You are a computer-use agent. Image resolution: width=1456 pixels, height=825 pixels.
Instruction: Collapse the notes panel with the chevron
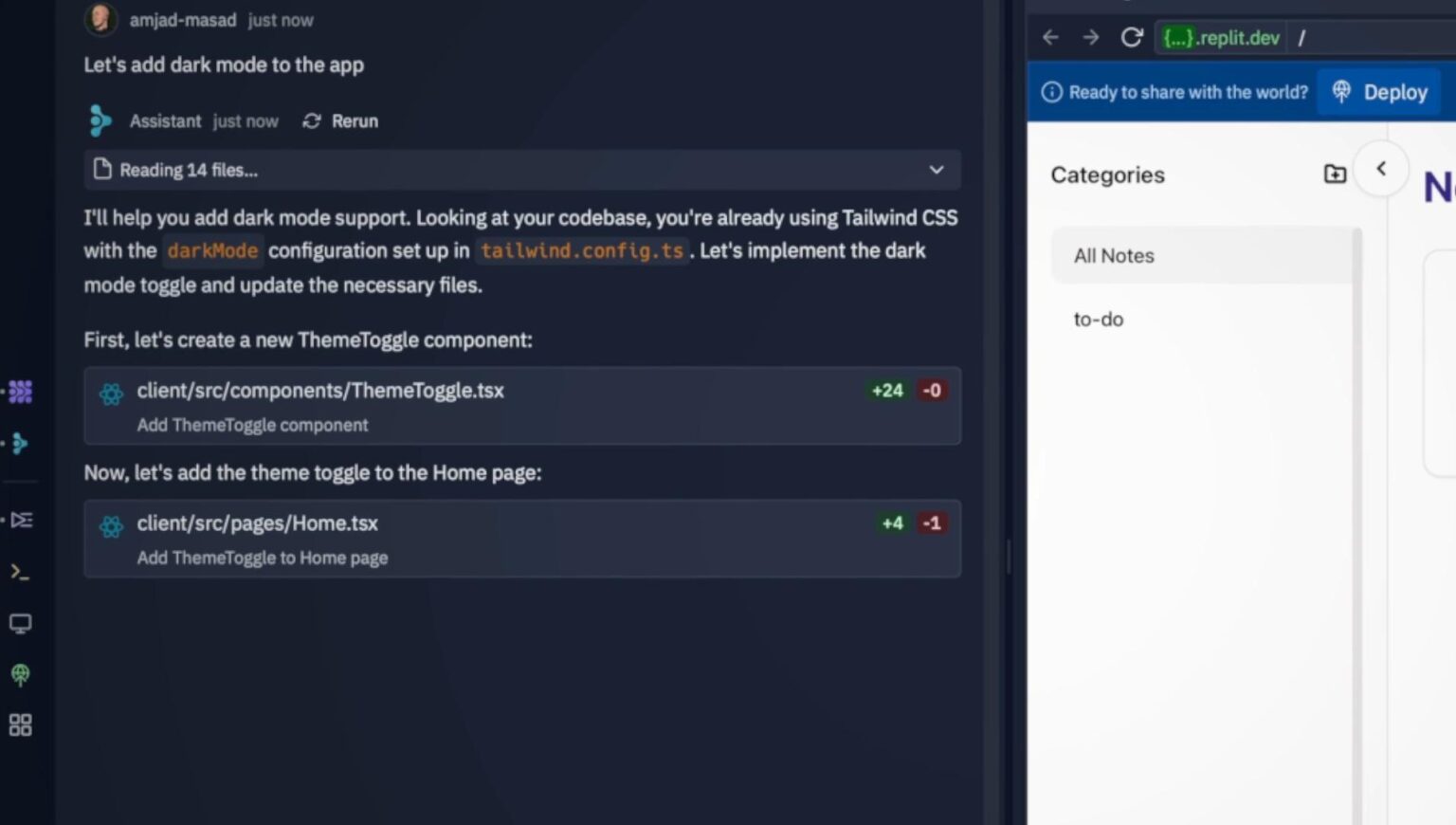[x=1381, y=168]
